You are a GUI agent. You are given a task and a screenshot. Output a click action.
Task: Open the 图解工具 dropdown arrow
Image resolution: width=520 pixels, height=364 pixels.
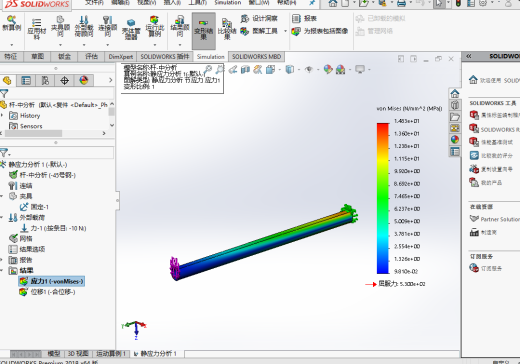285,31
